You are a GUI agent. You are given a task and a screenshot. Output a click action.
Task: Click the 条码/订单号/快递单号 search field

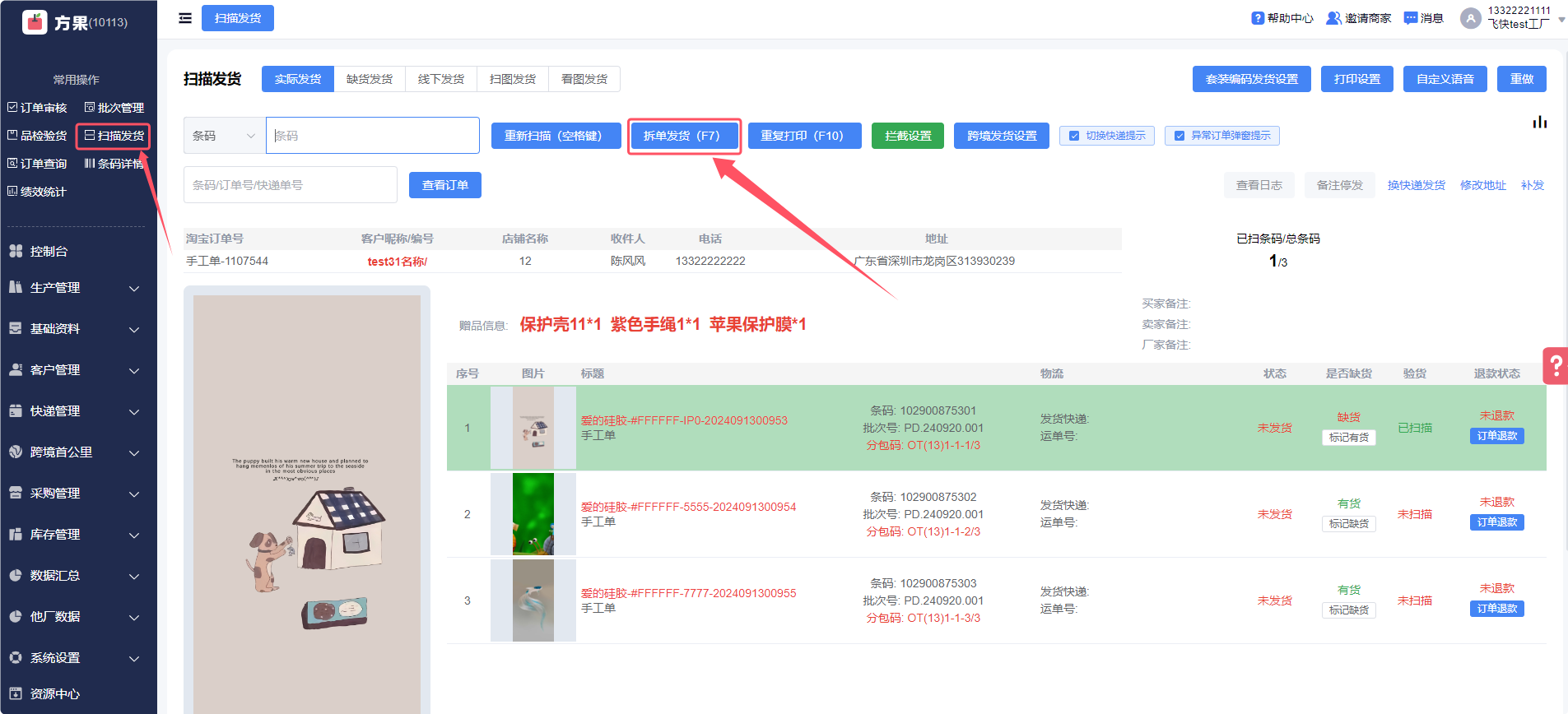click(x=290, y=185)
